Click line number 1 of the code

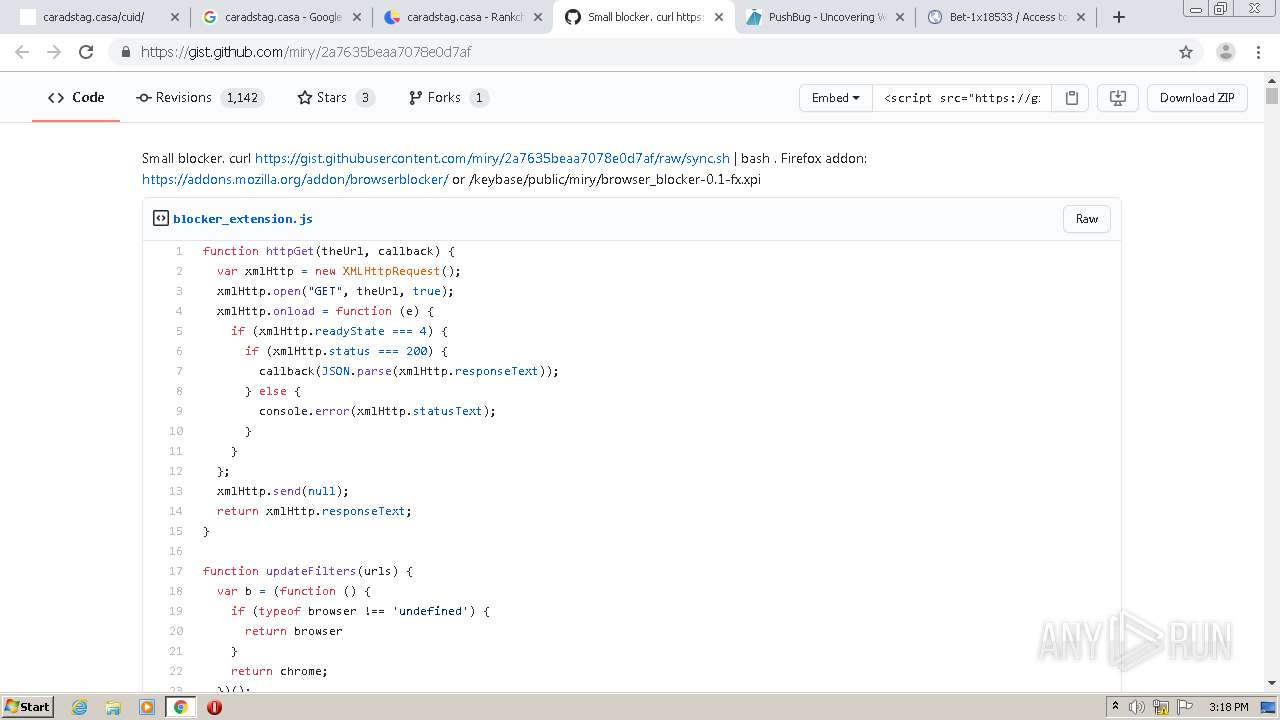coord(179,251)
